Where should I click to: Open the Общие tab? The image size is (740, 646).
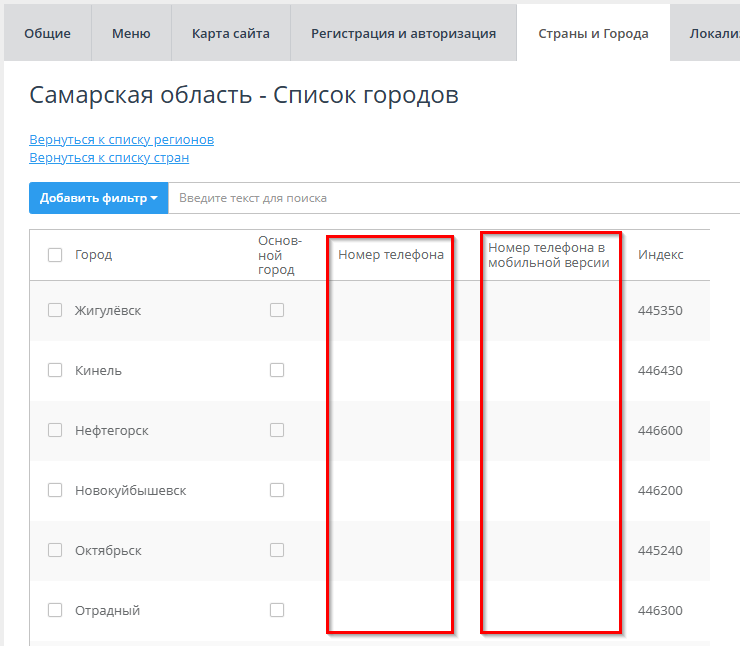[x=47, y=33]
